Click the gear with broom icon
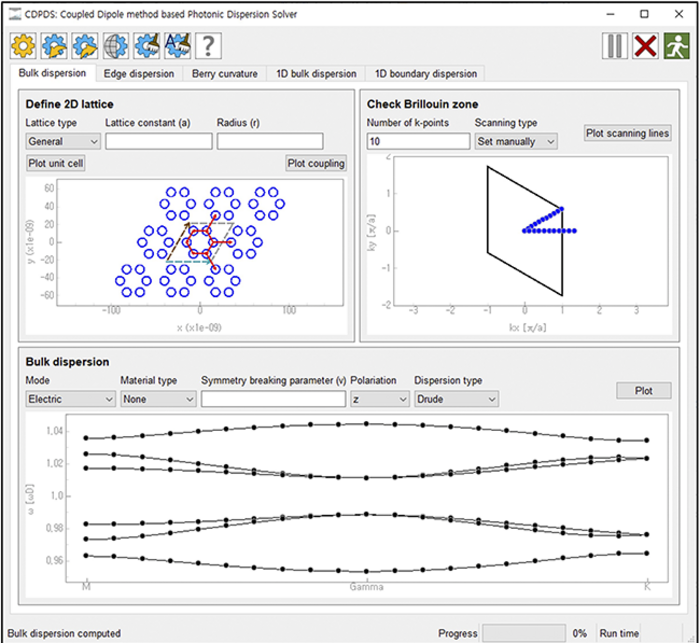Image resolution: width=700 pixels, height=643 pixels. point(147,45)
